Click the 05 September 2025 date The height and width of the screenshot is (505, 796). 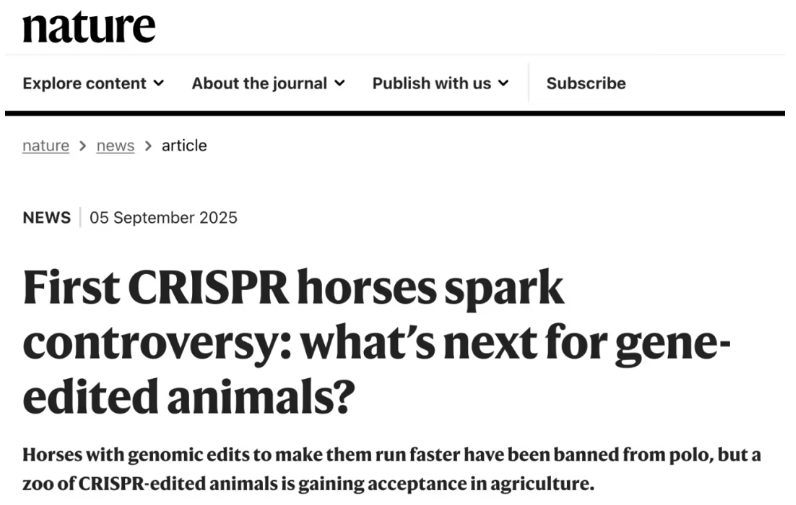163,218
